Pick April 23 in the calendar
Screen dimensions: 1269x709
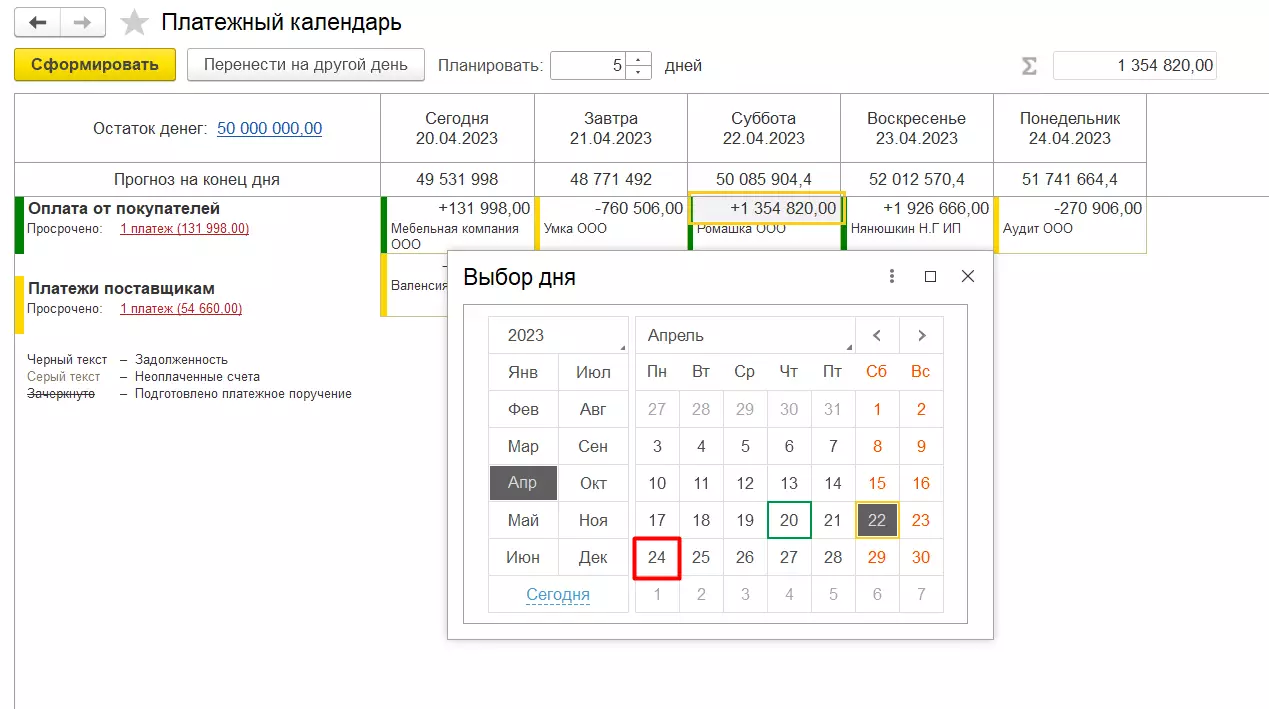pos(921,520)
